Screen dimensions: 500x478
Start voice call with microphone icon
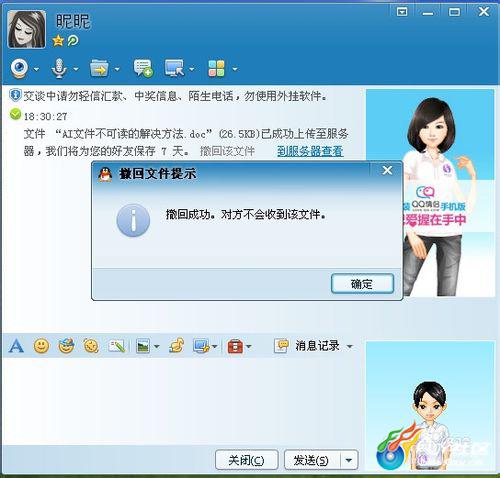tap(59, 69)
